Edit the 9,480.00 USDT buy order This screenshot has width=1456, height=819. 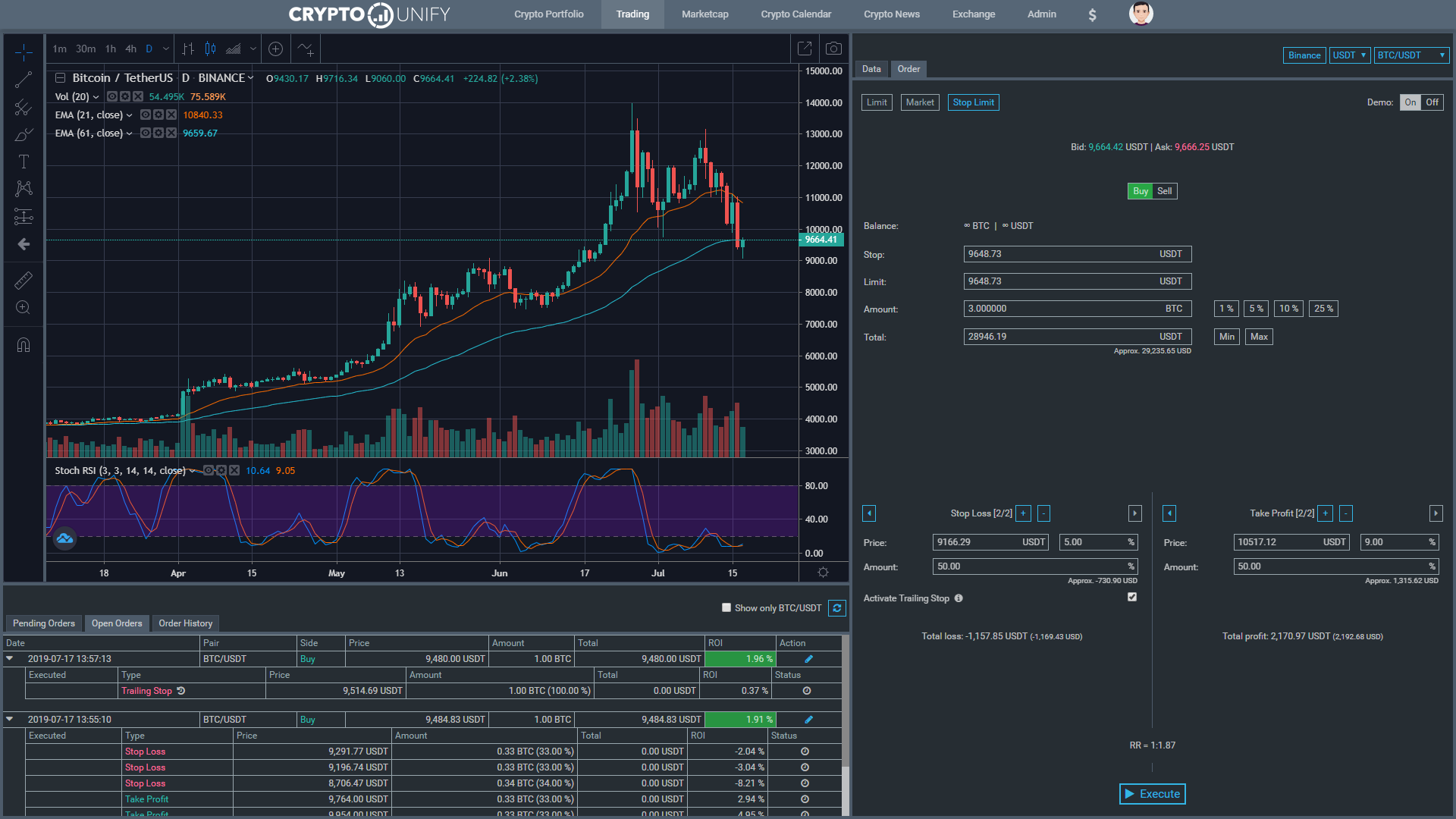(x=808, y=659)
